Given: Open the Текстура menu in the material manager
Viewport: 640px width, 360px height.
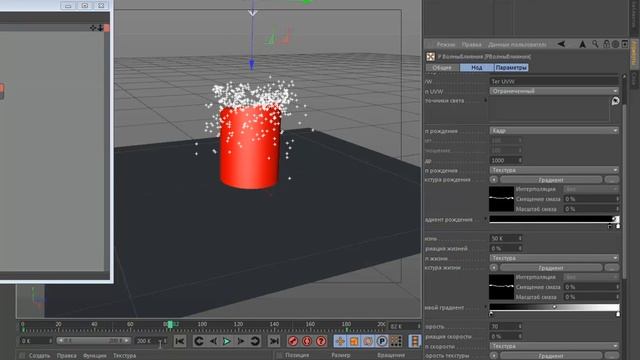Looking at the screenshot, I should click(x=124, y=356).
